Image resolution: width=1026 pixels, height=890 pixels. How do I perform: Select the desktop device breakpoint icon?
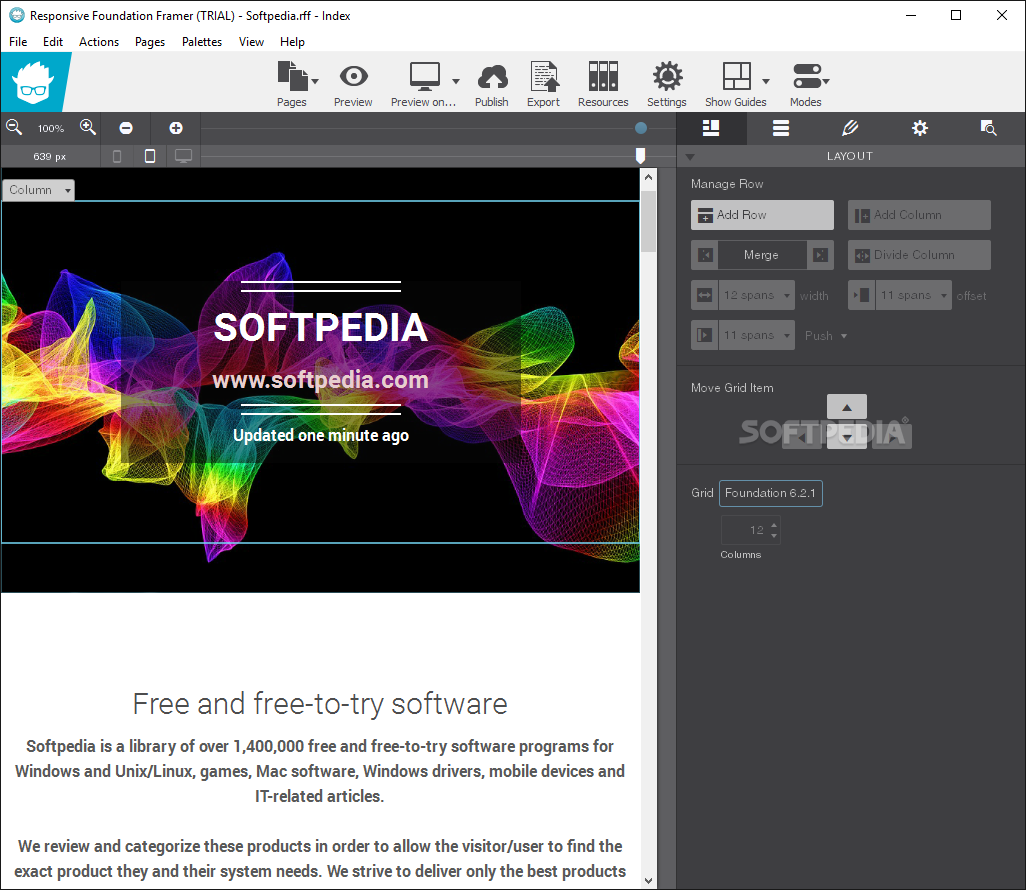pyautogui.click(x=183, y=156)
